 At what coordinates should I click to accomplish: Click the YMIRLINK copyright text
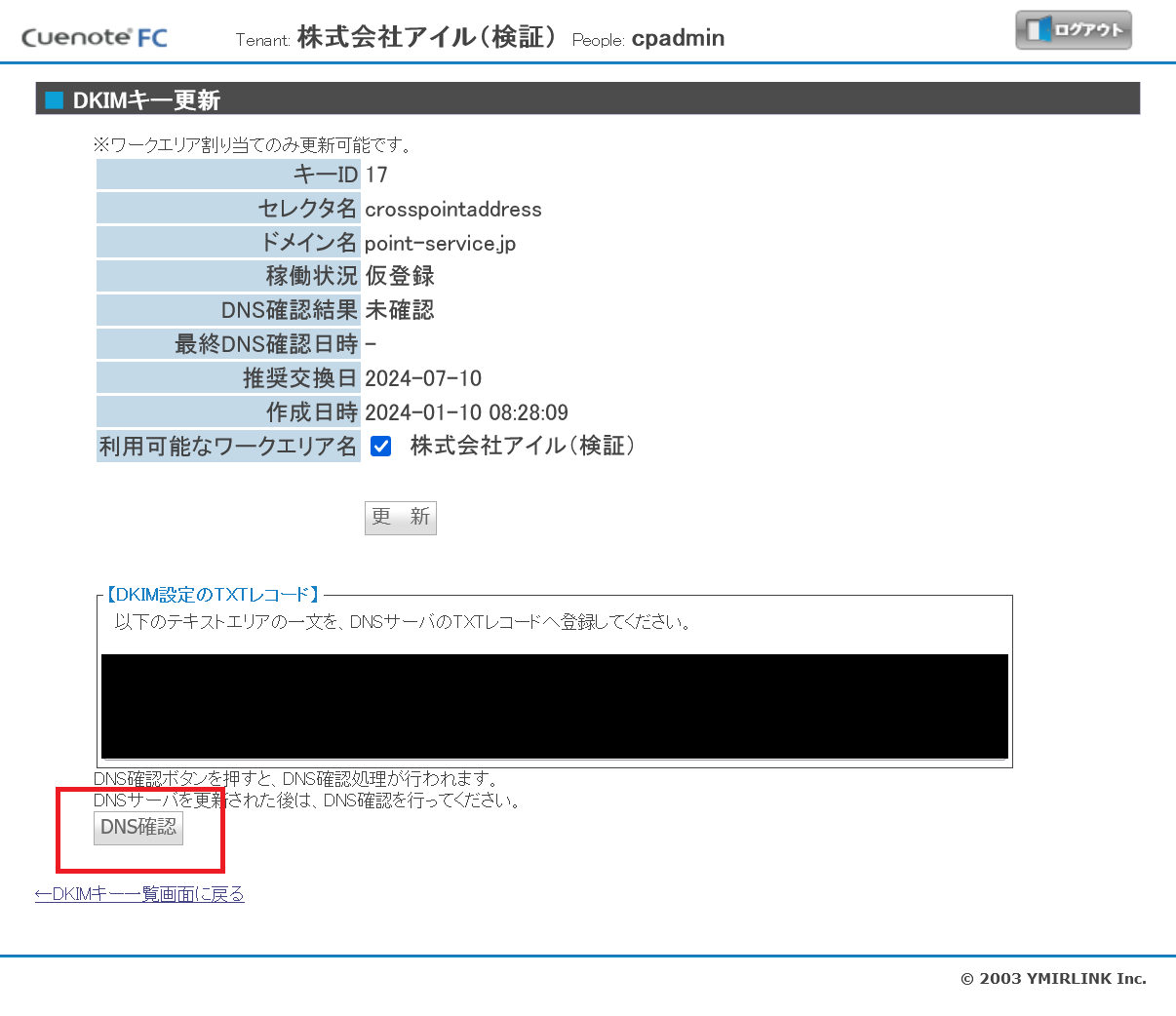coord(1053,978)
